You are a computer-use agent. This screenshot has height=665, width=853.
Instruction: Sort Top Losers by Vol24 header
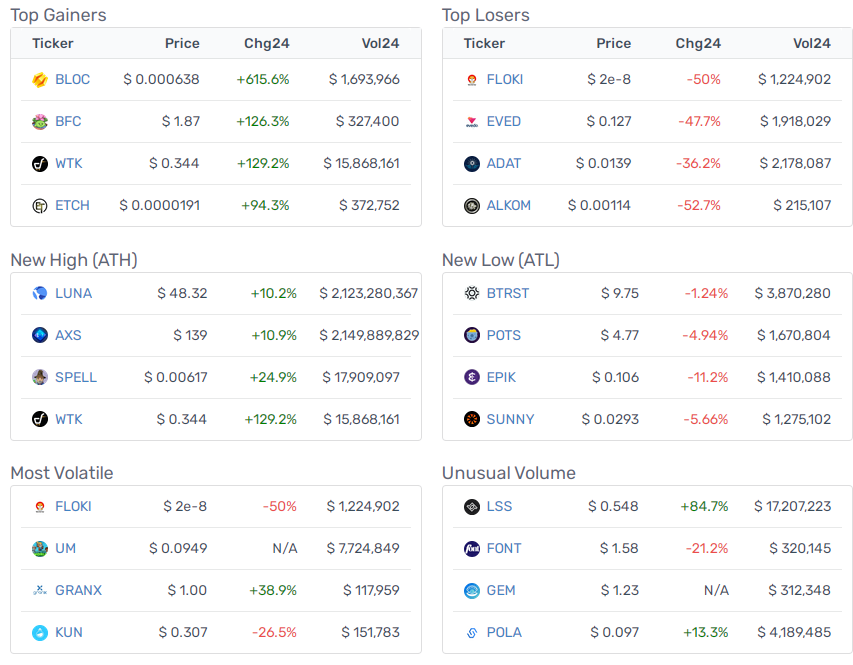tap(812, 44)
